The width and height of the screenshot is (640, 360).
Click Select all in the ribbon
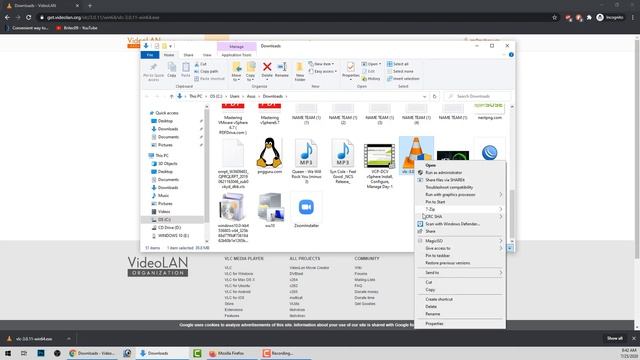click(x=398, y=64)
